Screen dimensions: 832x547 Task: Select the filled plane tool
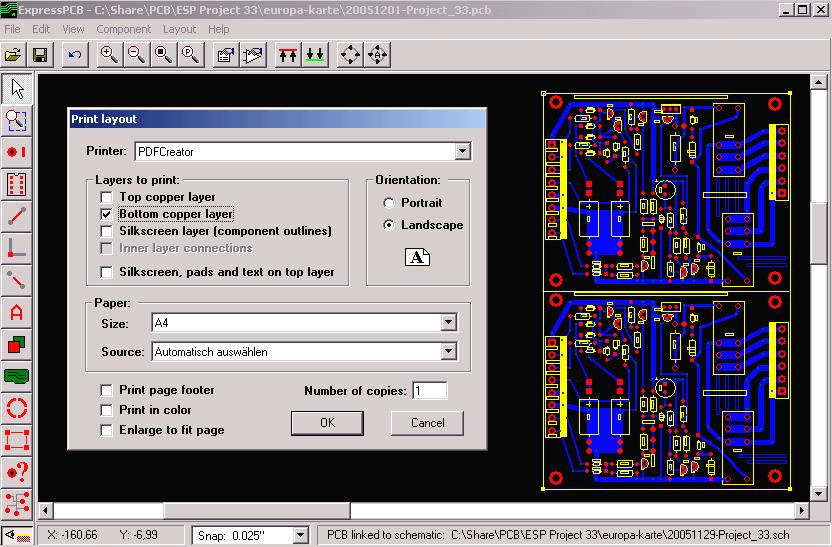point(16,377)
